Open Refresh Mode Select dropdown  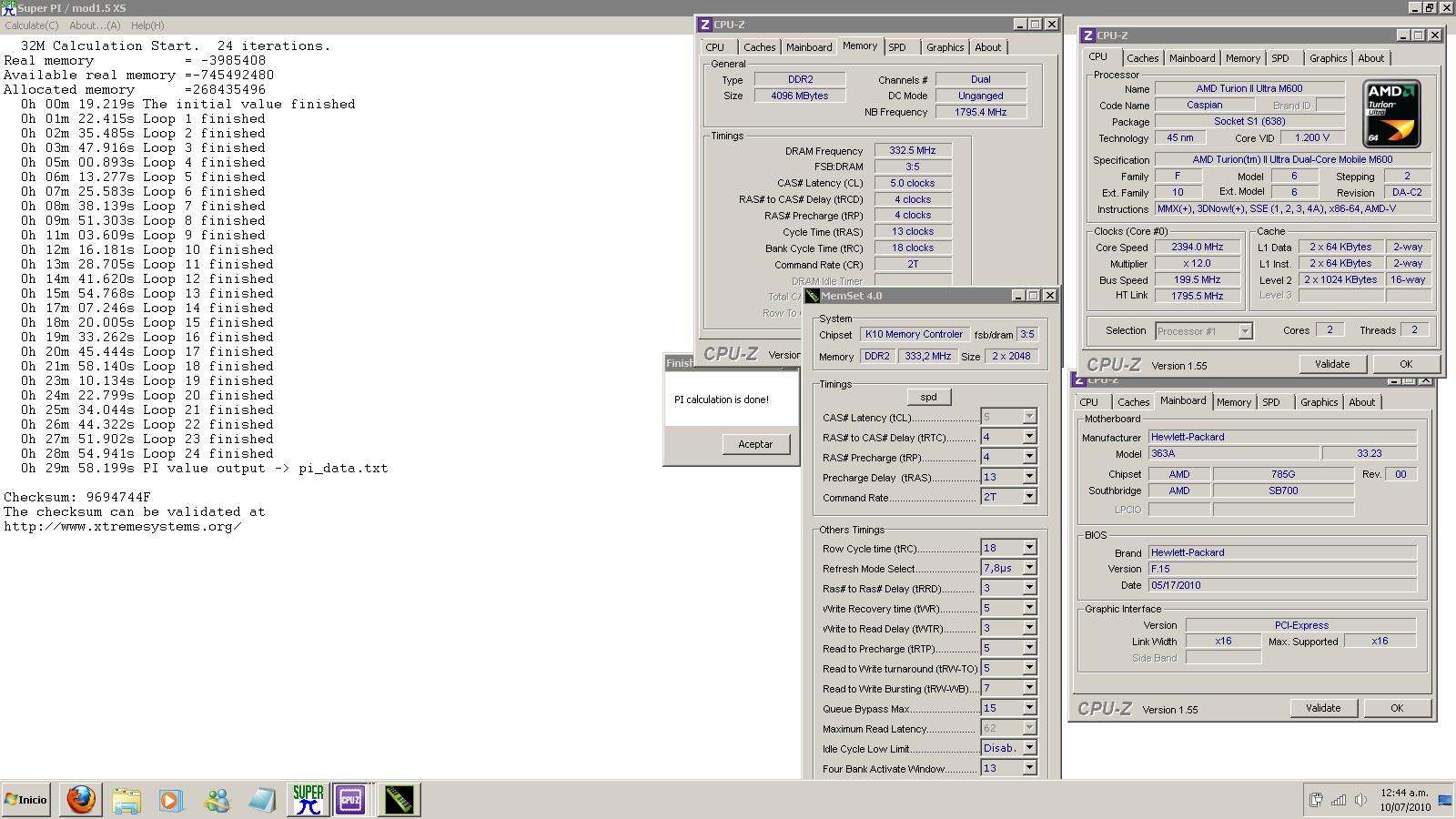(1029, 568)
